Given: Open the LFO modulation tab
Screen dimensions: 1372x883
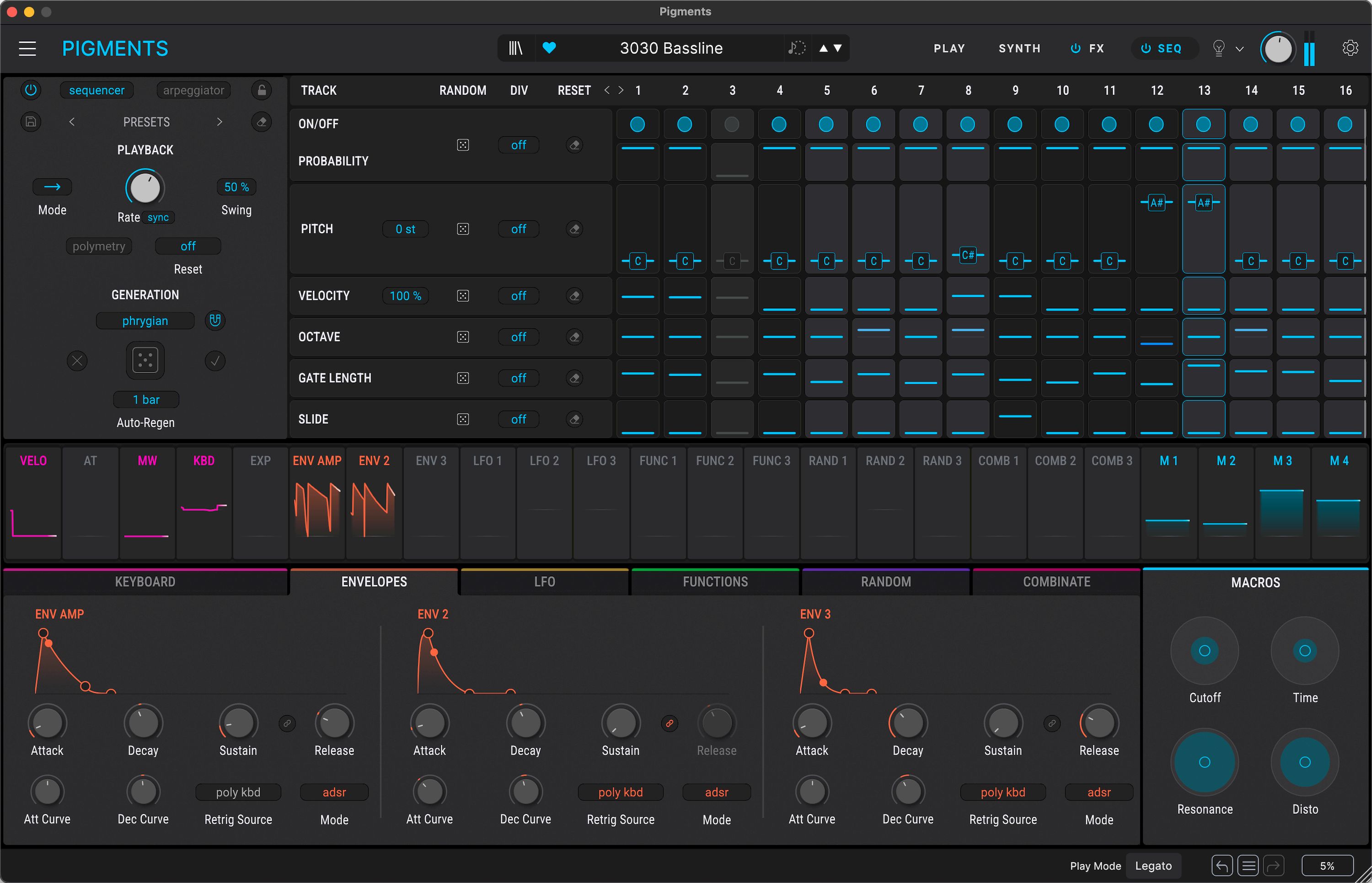Looking at the screenshot, I should point(544,582).
